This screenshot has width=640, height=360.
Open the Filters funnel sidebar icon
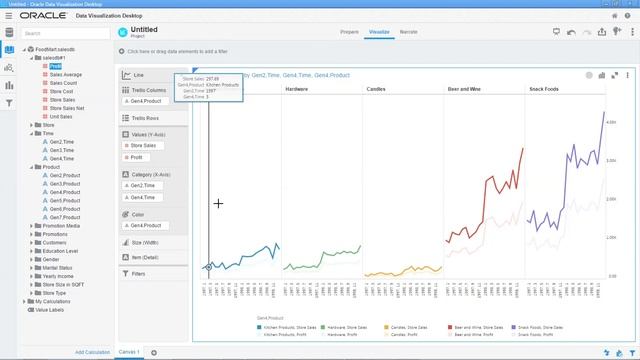[x=9, y=103]
